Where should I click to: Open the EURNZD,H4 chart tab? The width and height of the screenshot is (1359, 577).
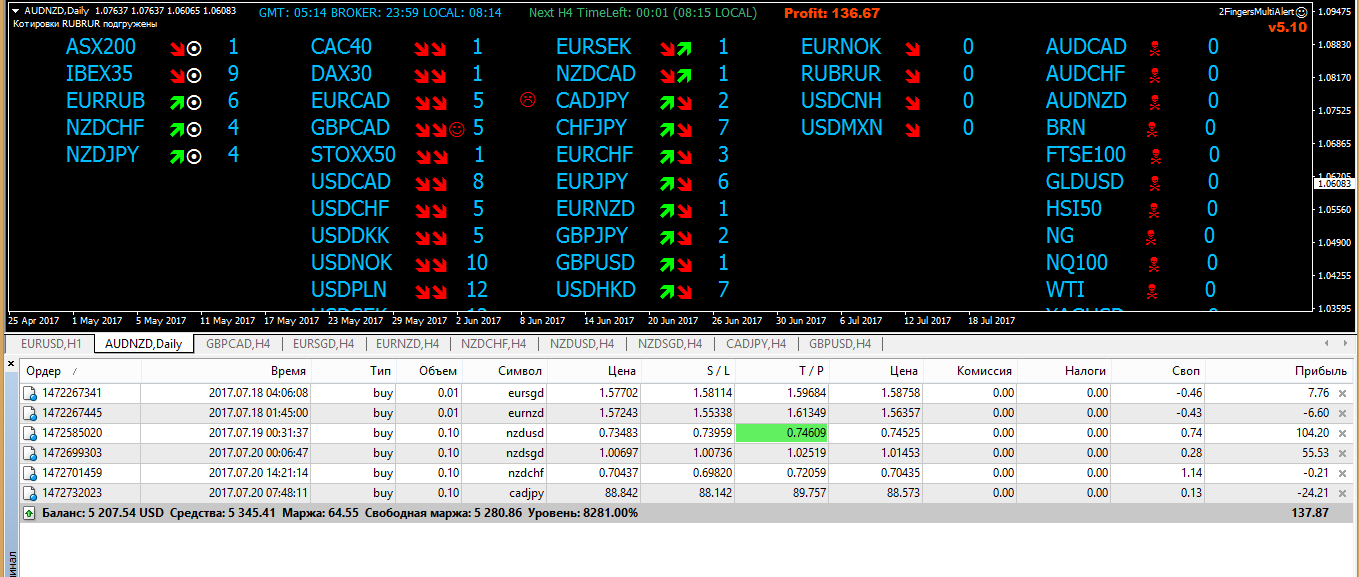tap(408, 344)
